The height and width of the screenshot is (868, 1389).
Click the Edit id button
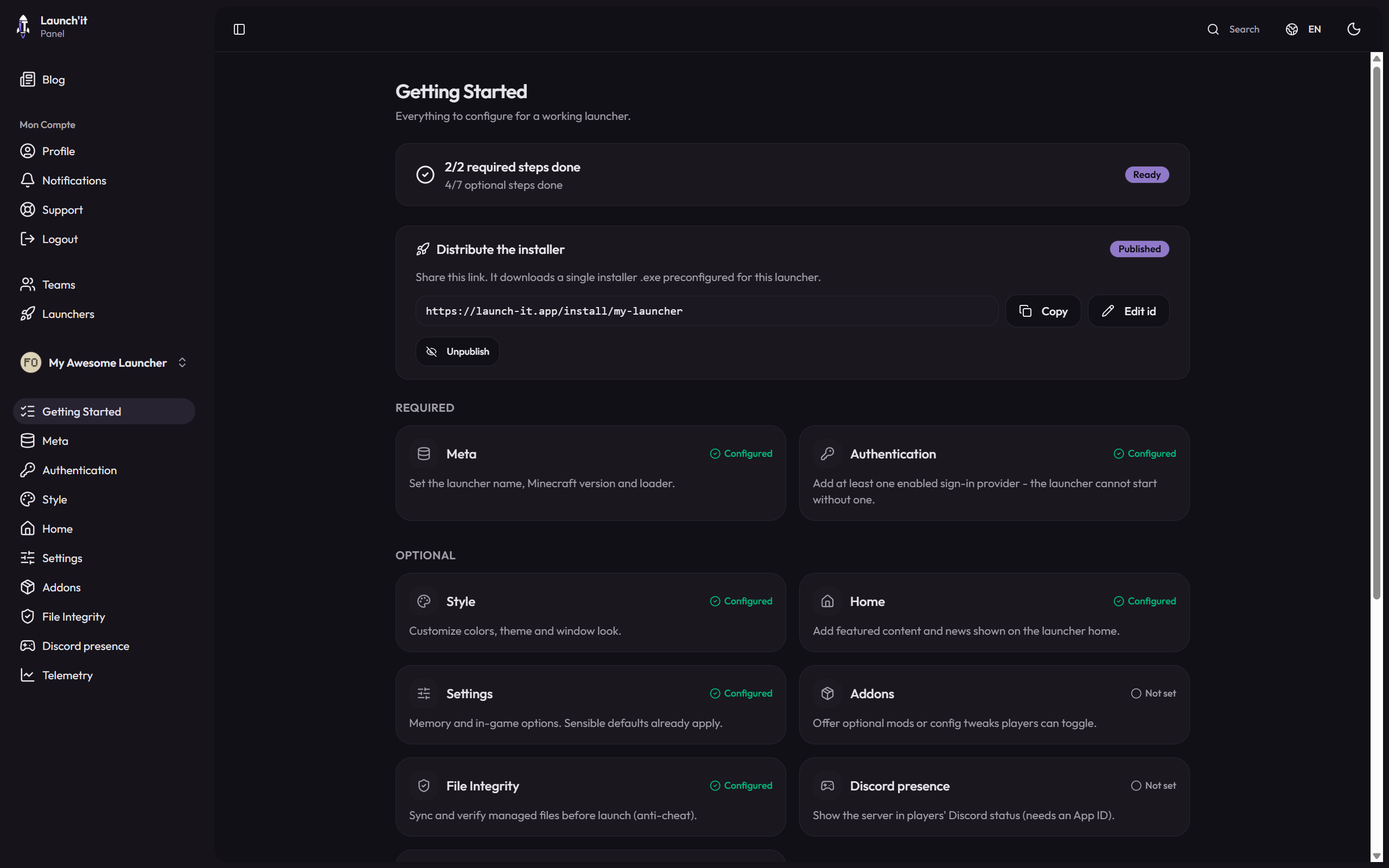click(1129, 311)
